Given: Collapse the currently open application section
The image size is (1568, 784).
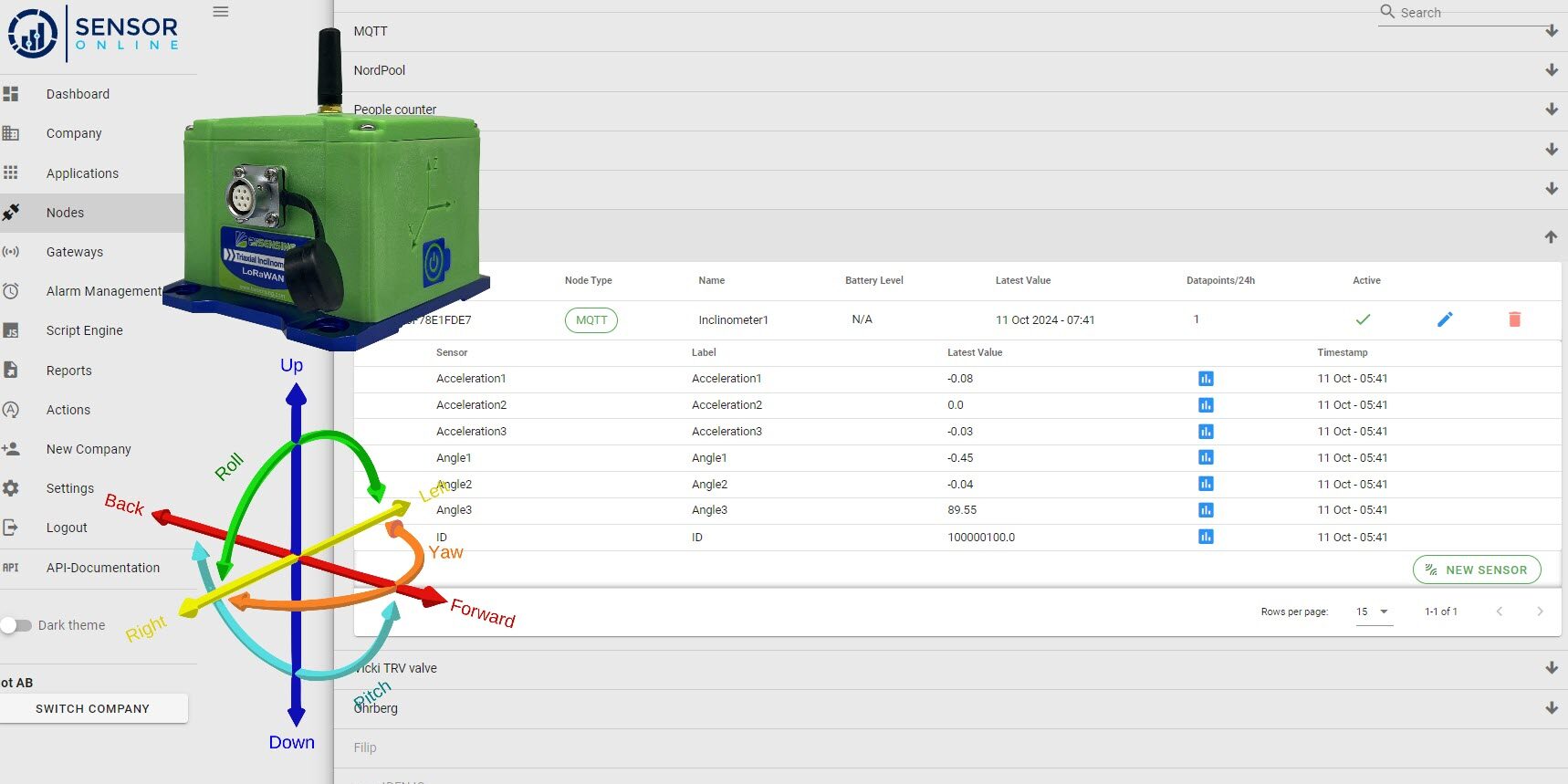Looking at the screenshot, I should tap(1551, 236).
